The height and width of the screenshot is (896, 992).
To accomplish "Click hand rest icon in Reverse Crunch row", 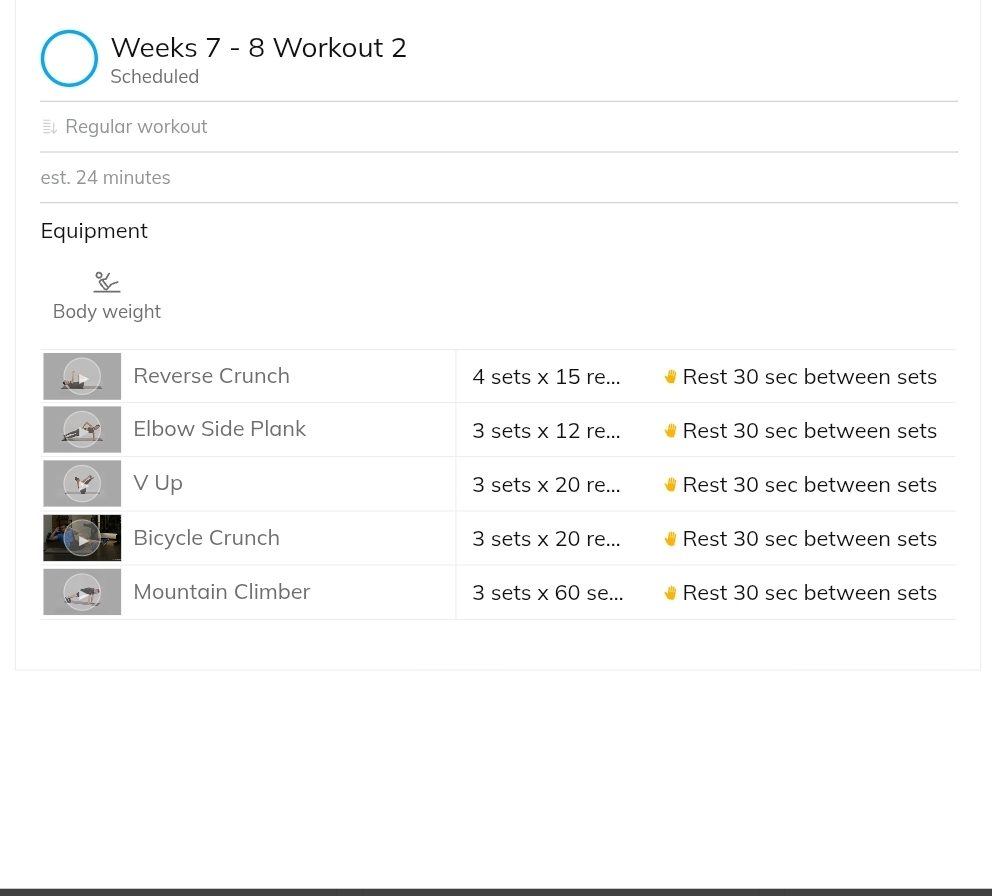I will pyautogui.click(x=671, y=376).
